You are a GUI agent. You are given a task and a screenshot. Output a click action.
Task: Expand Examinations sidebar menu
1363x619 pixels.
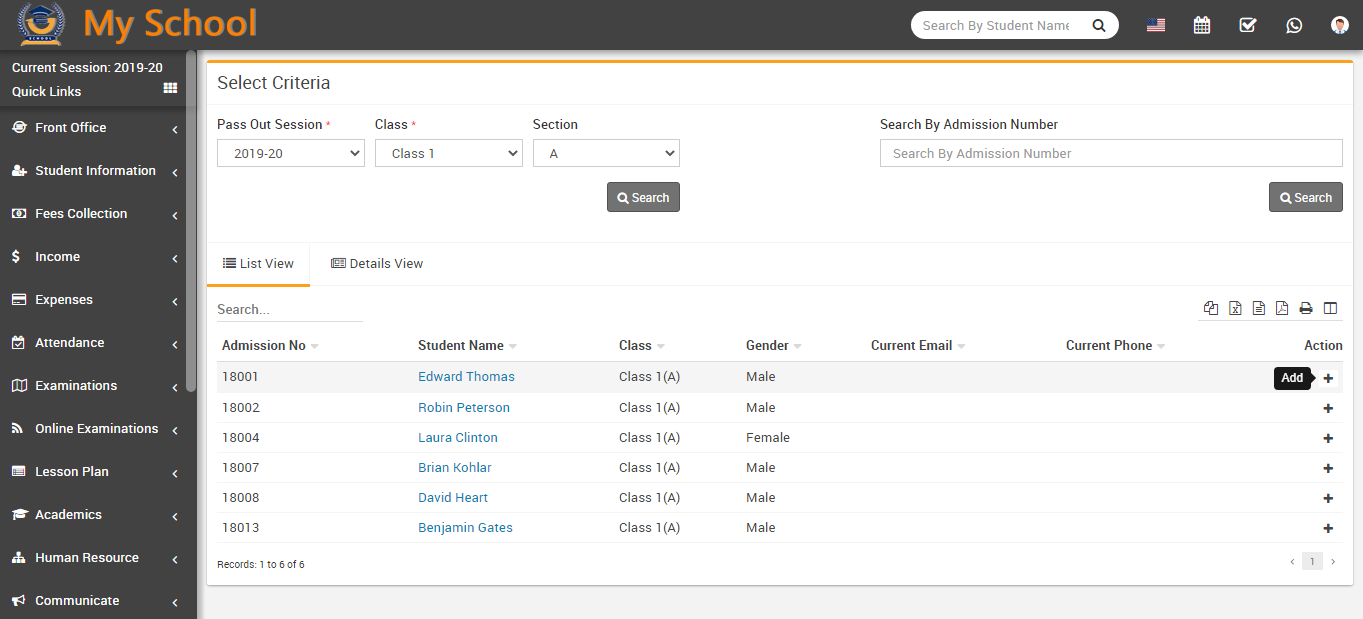click(92, 386)
